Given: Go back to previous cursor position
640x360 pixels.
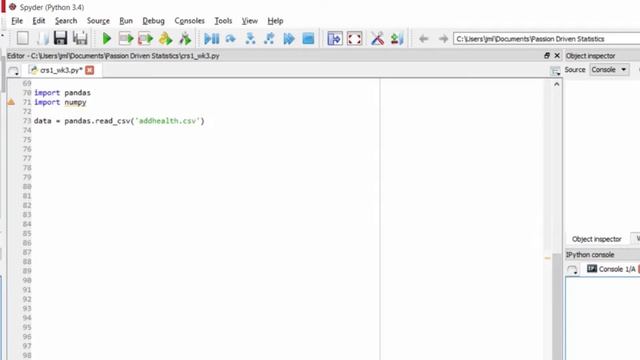Looking at the screenshot, I should (423, 39).
